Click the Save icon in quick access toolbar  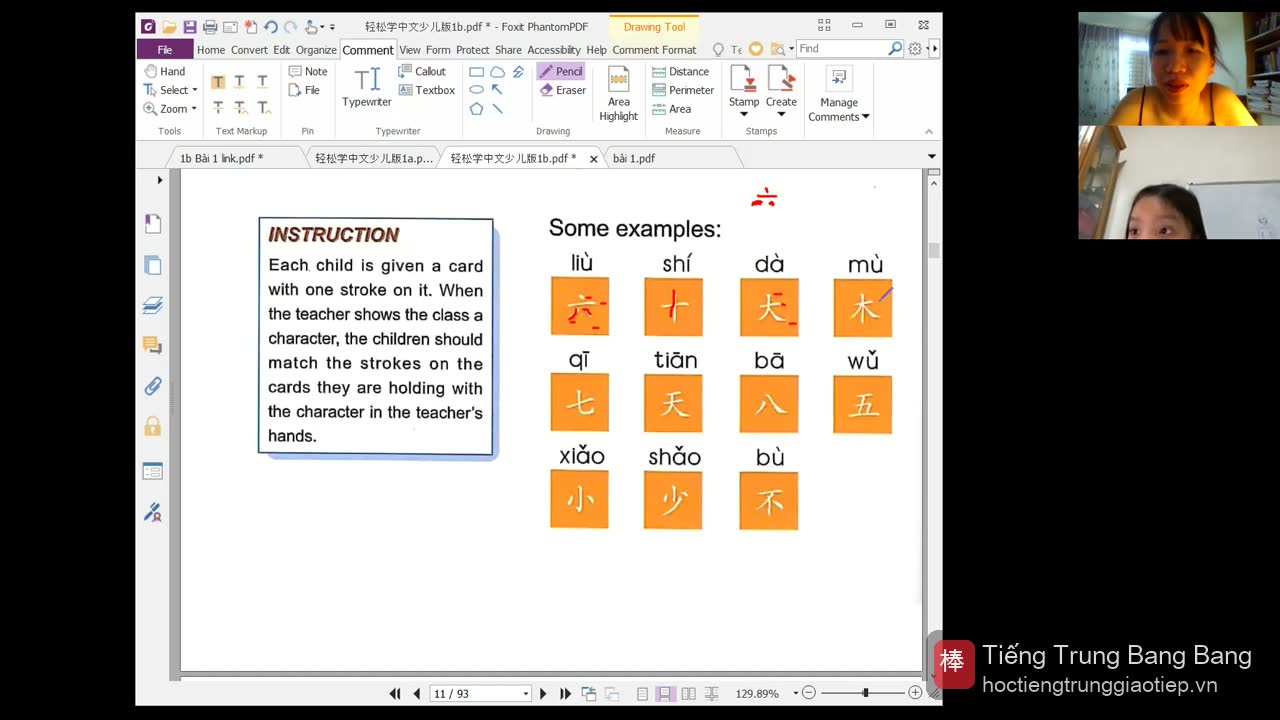190,26
